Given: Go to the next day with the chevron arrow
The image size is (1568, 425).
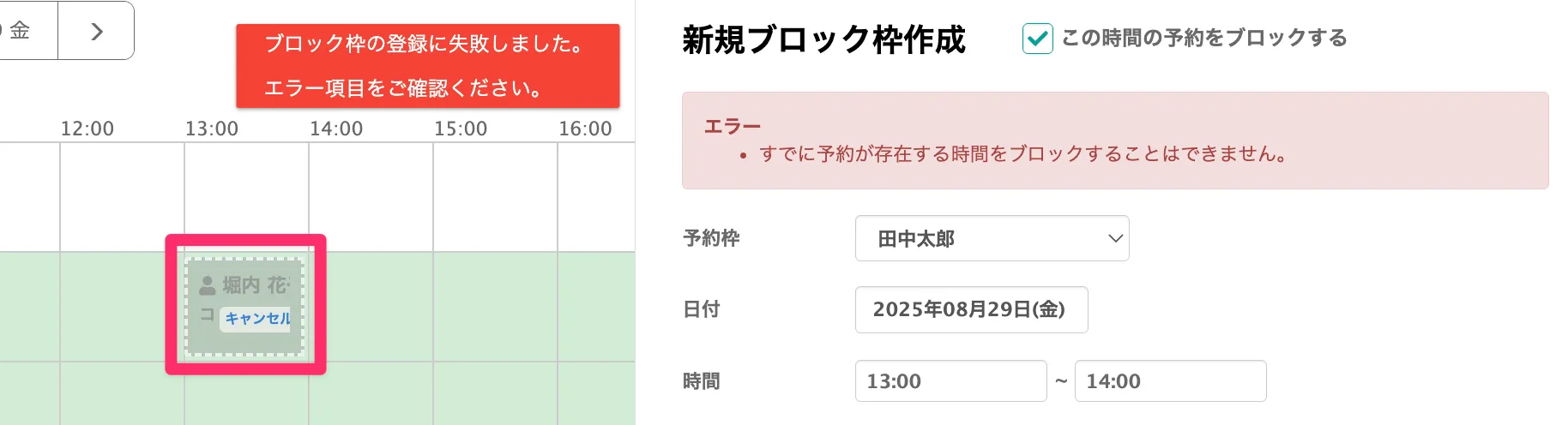Looking at the screenshot, I should (96, 32).
